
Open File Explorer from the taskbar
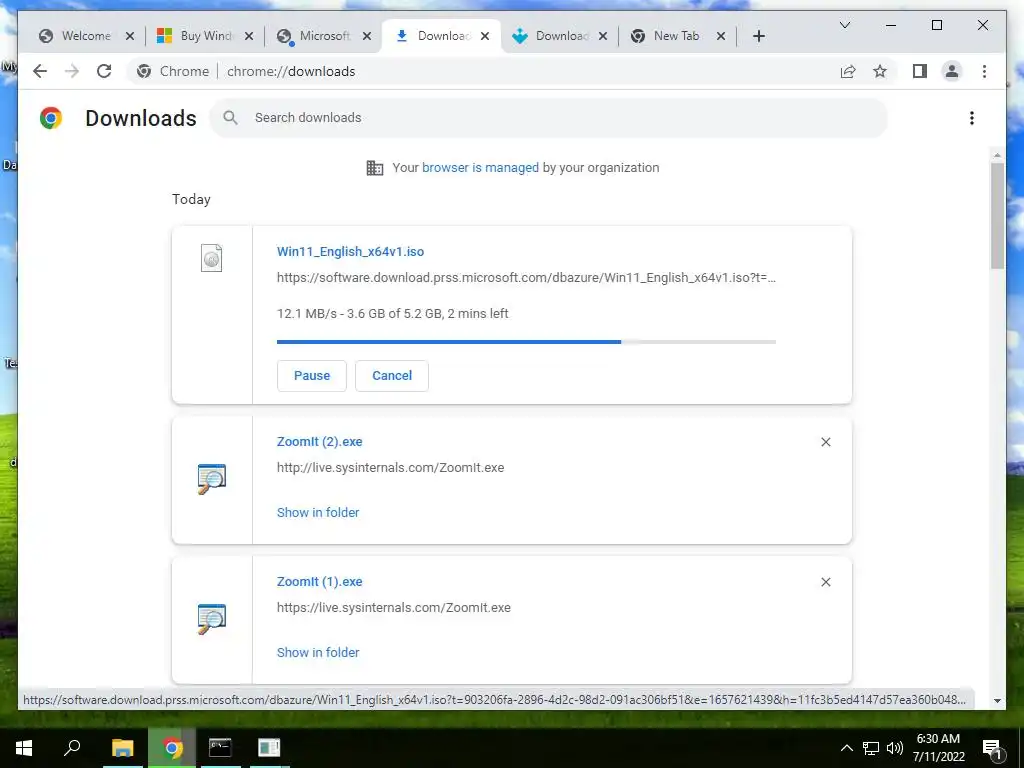122,748
